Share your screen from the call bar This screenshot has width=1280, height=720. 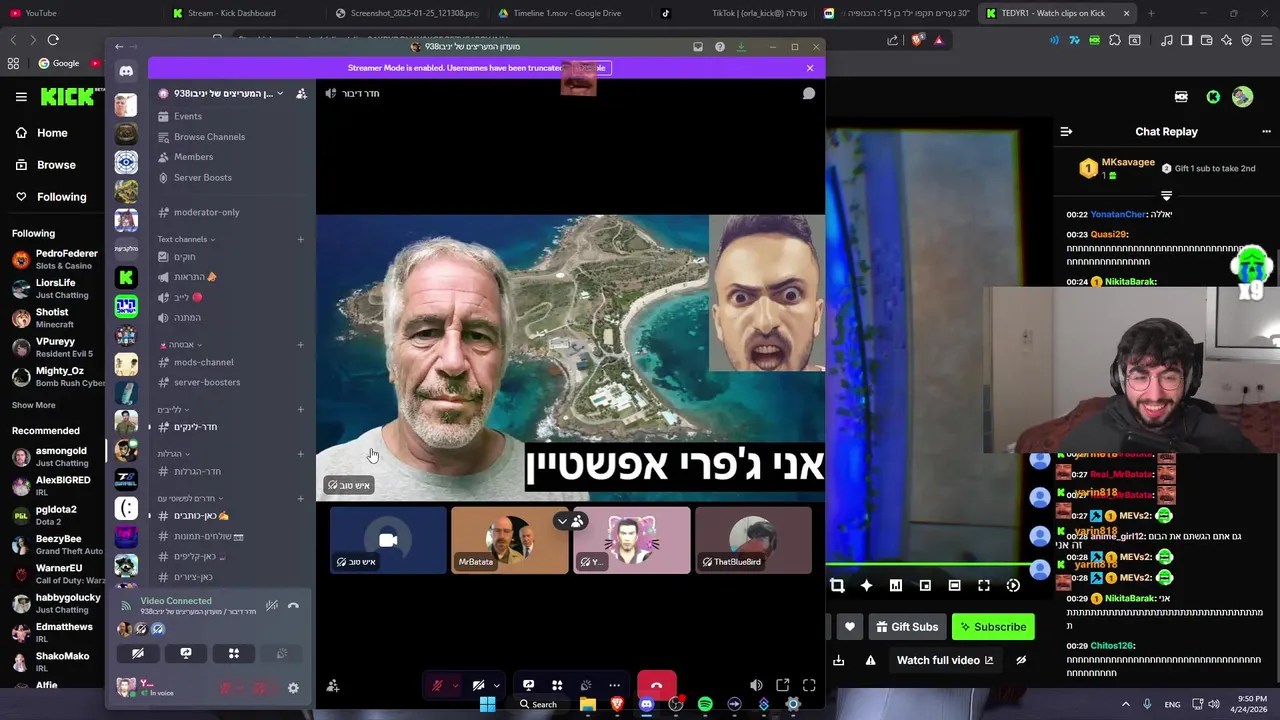point(528,685)
